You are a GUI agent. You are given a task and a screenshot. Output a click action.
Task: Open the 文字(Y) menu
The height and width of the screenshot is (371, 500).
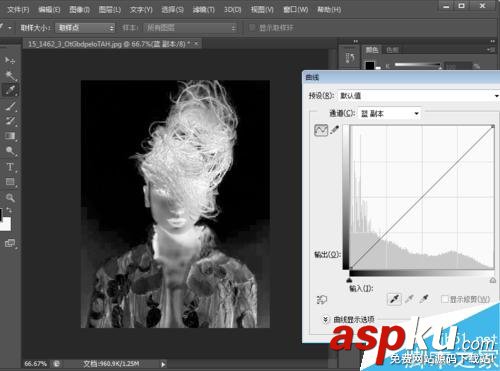(141, 9)
